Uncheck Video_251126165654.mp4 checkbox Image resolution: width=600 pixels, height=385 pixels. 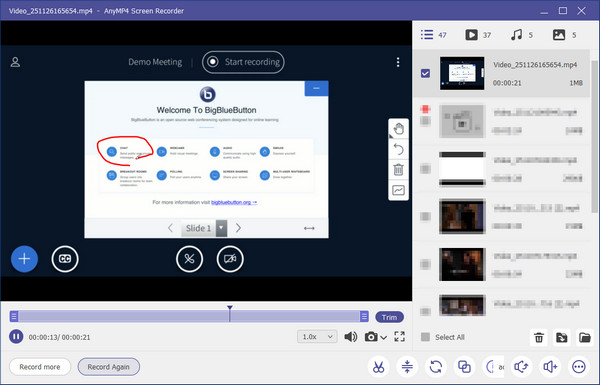(x=425, y=73)
